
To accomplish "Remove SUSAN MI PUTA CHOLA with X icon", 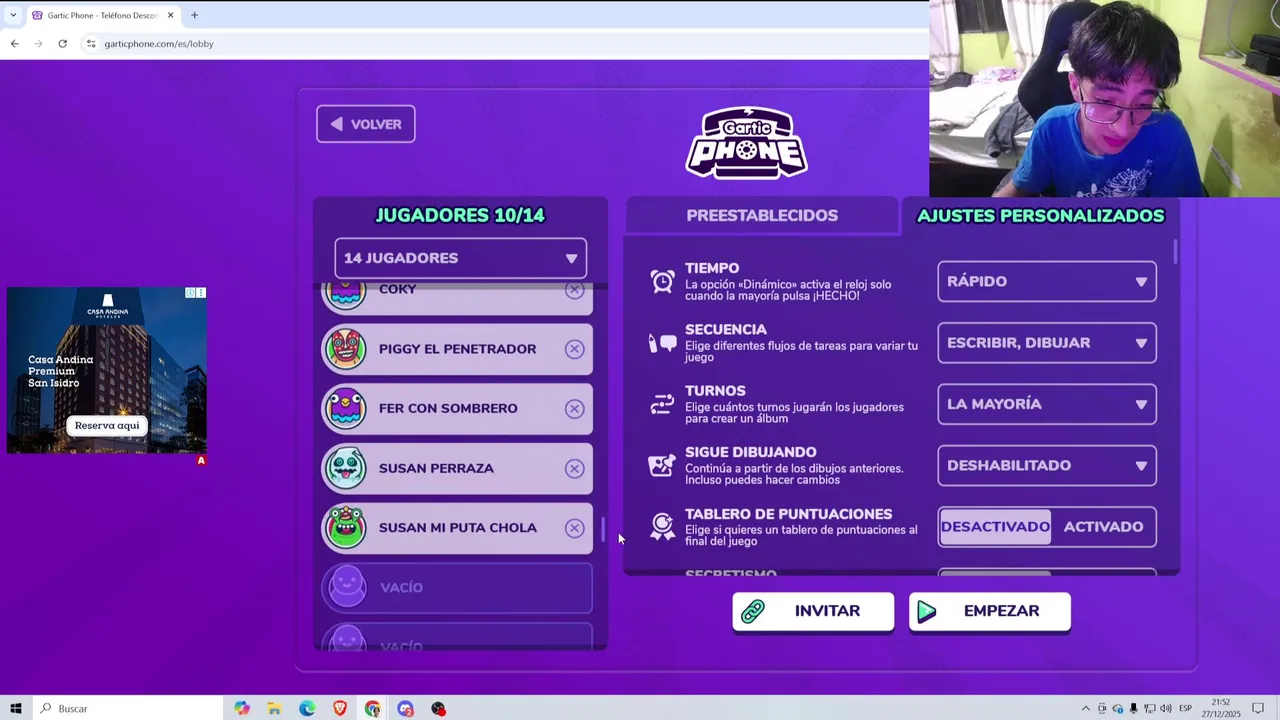I will click(x=574, y=527).
